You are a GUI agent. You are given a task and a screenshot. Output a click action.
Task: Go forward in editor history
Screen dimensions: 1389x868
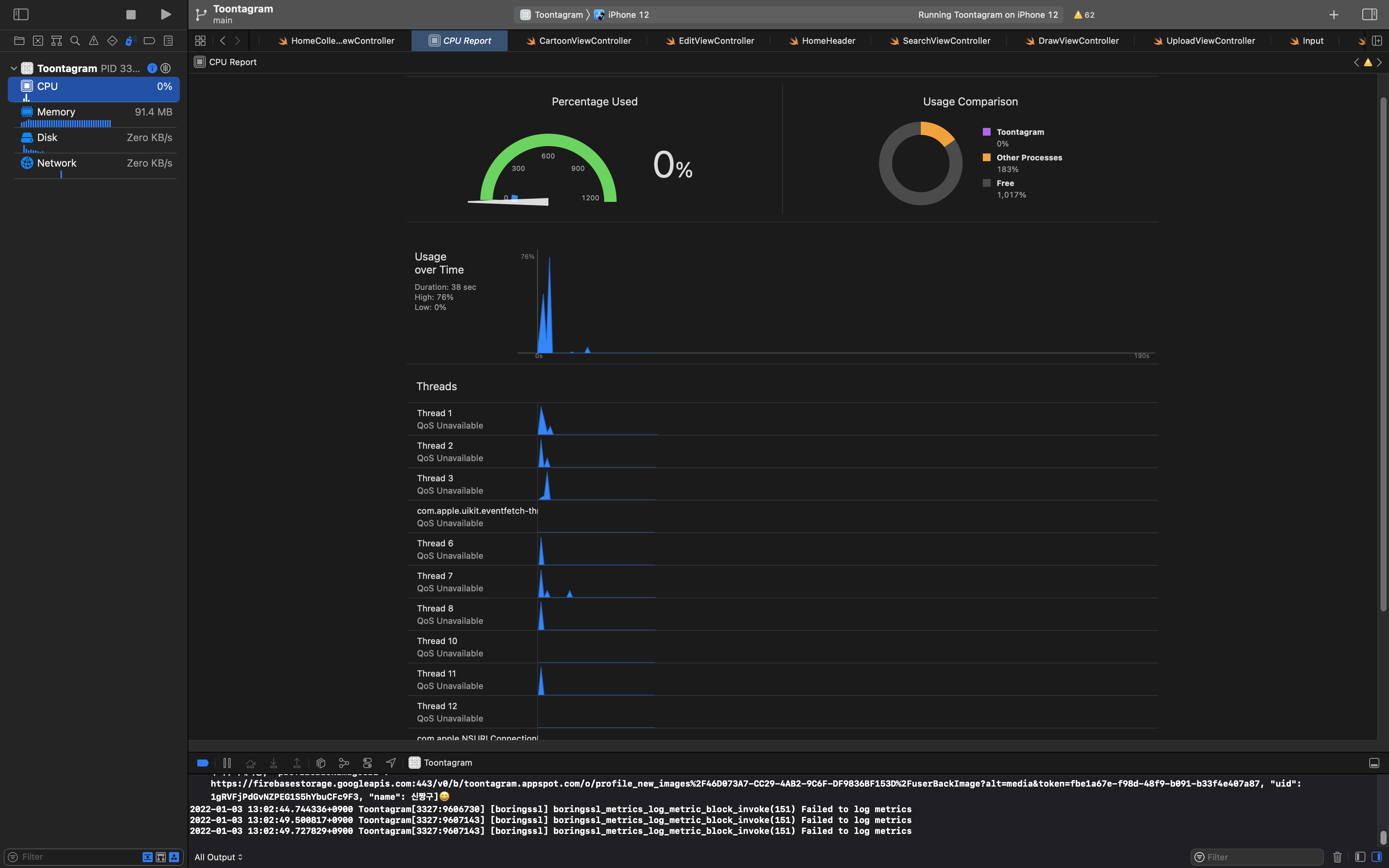pos(238,41)
